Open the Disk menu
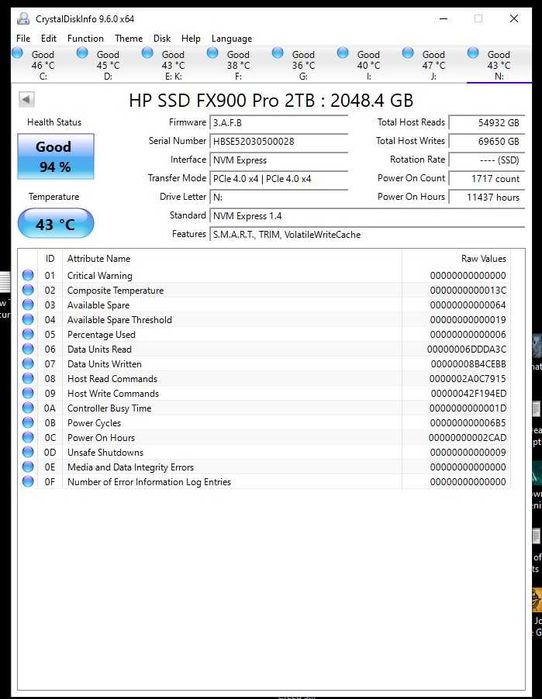The width and height of the screenshot is (542, 699). click(162, 38)
